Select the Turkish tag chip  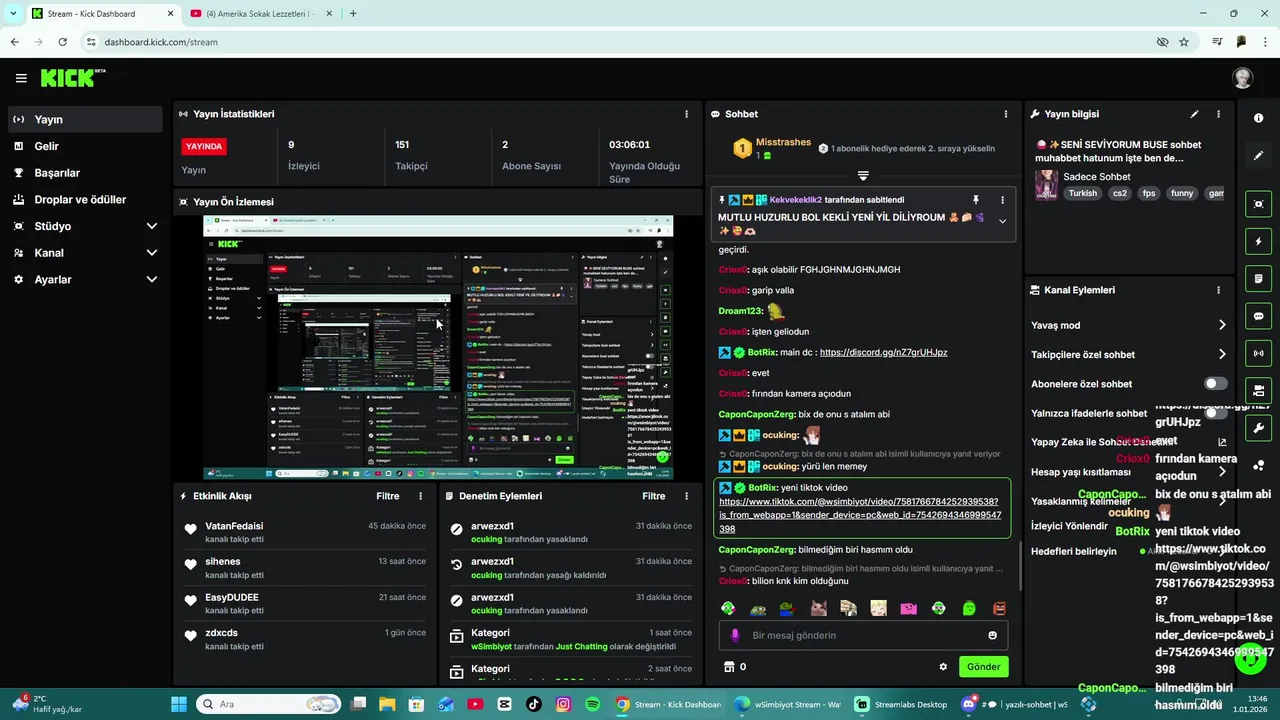(1082, 193)
